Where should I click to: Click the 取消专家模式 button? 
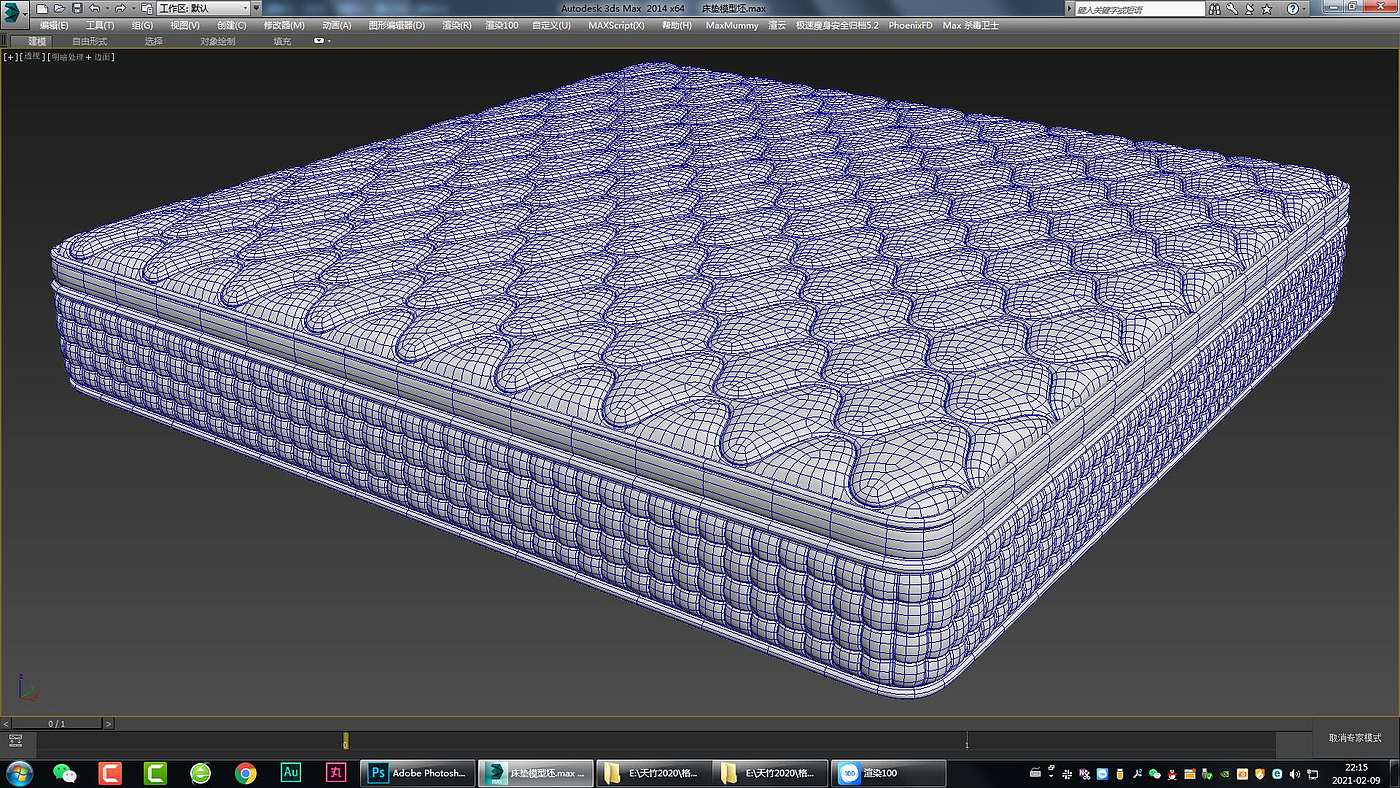(x=1355, y=738)
